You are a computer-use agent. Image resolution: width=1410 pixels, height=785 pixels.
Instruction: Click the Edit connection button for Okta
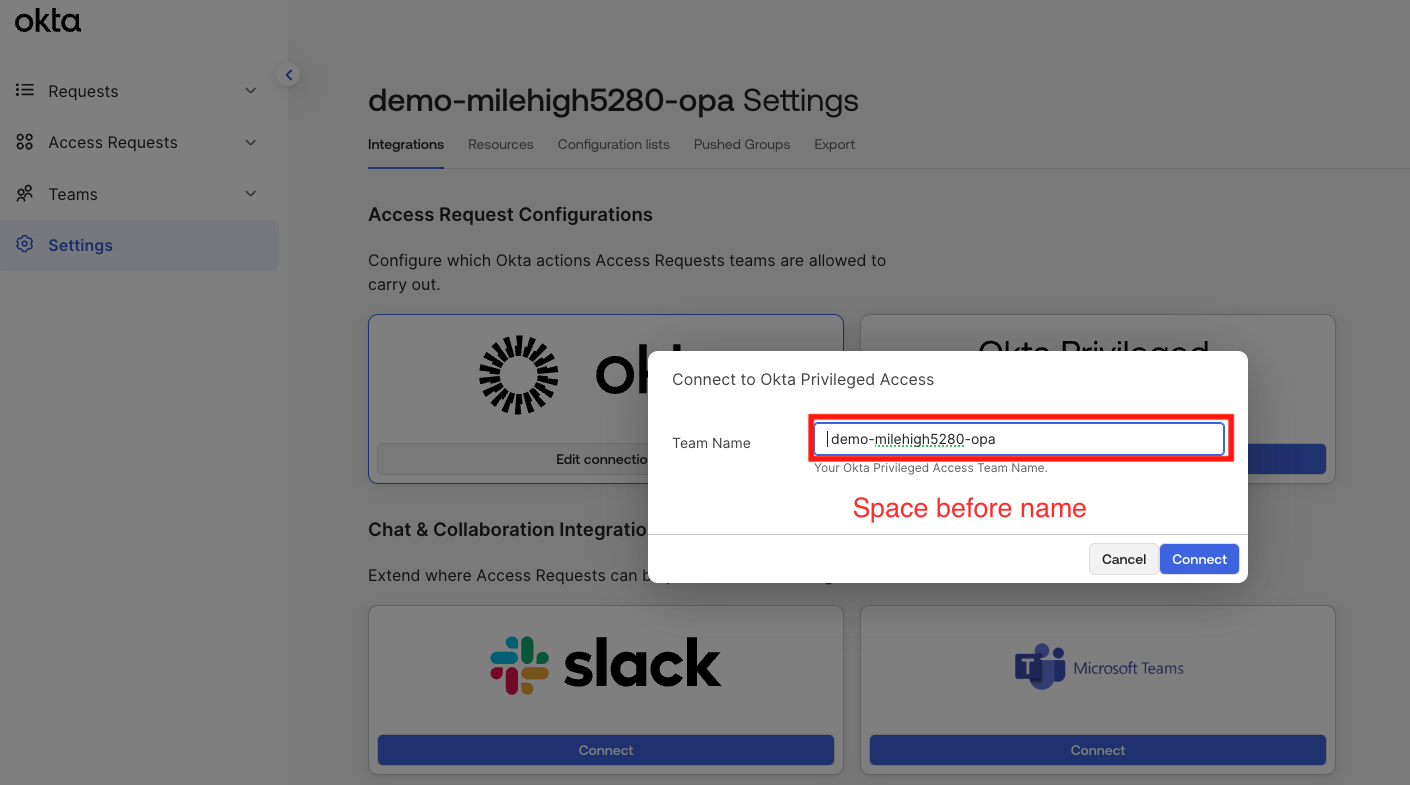pyautogui.click(x=512, y=459)
